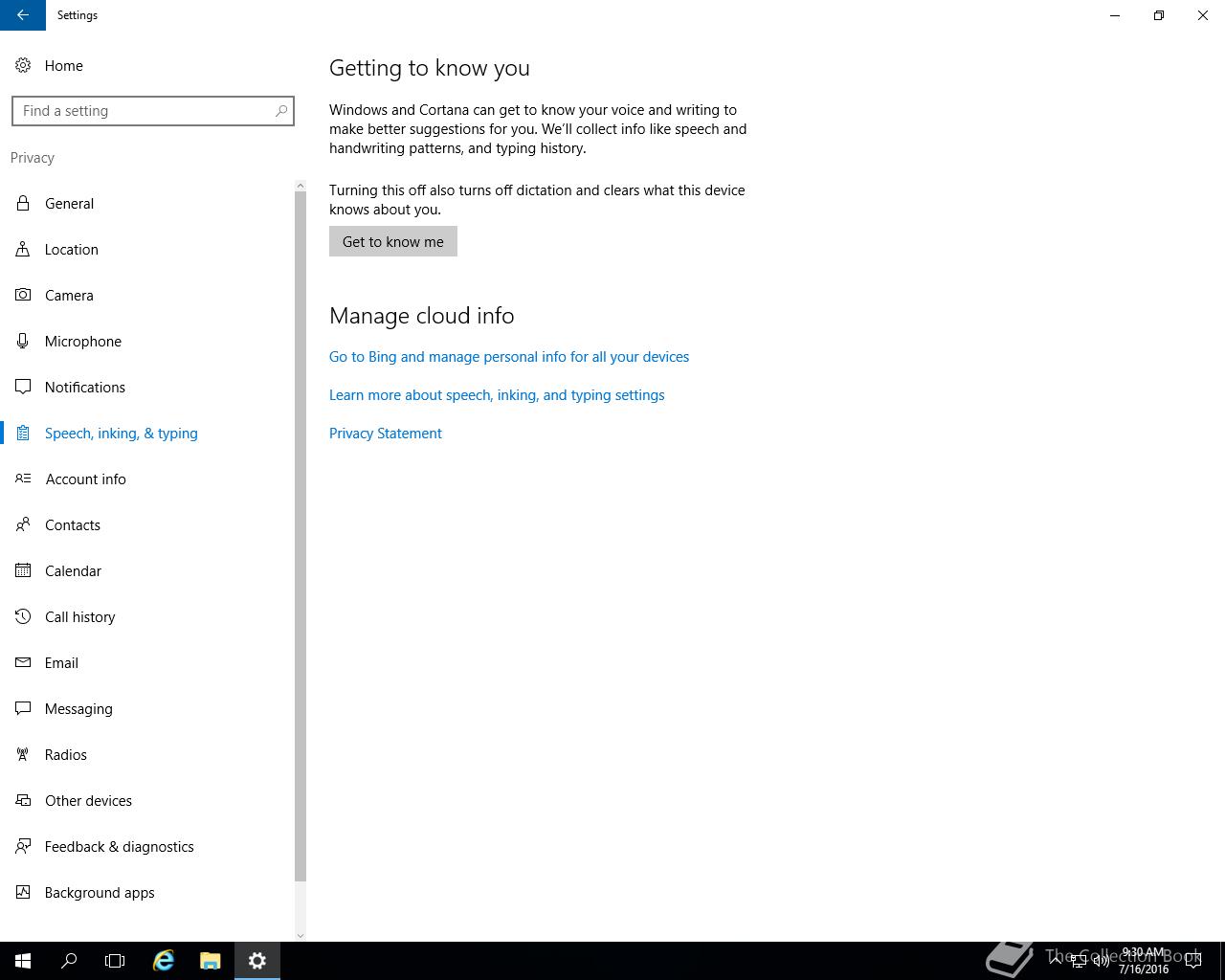Viewport: 1225px width, 980px height.
Task: Open the Settings app taskbar button
Action: (x=257, y=961)
